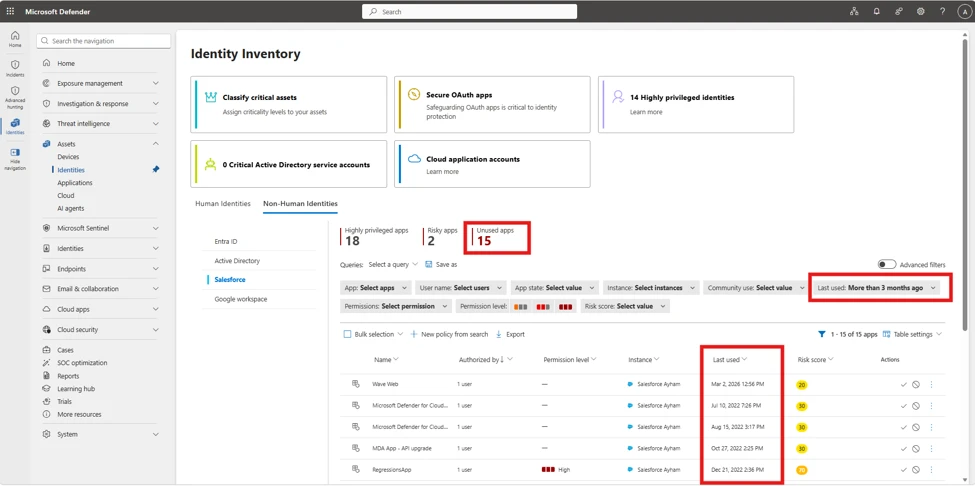This screenshot has height=486, width=975.
Task: Click Learn more on Cloud application accounts
Action: 443,172
